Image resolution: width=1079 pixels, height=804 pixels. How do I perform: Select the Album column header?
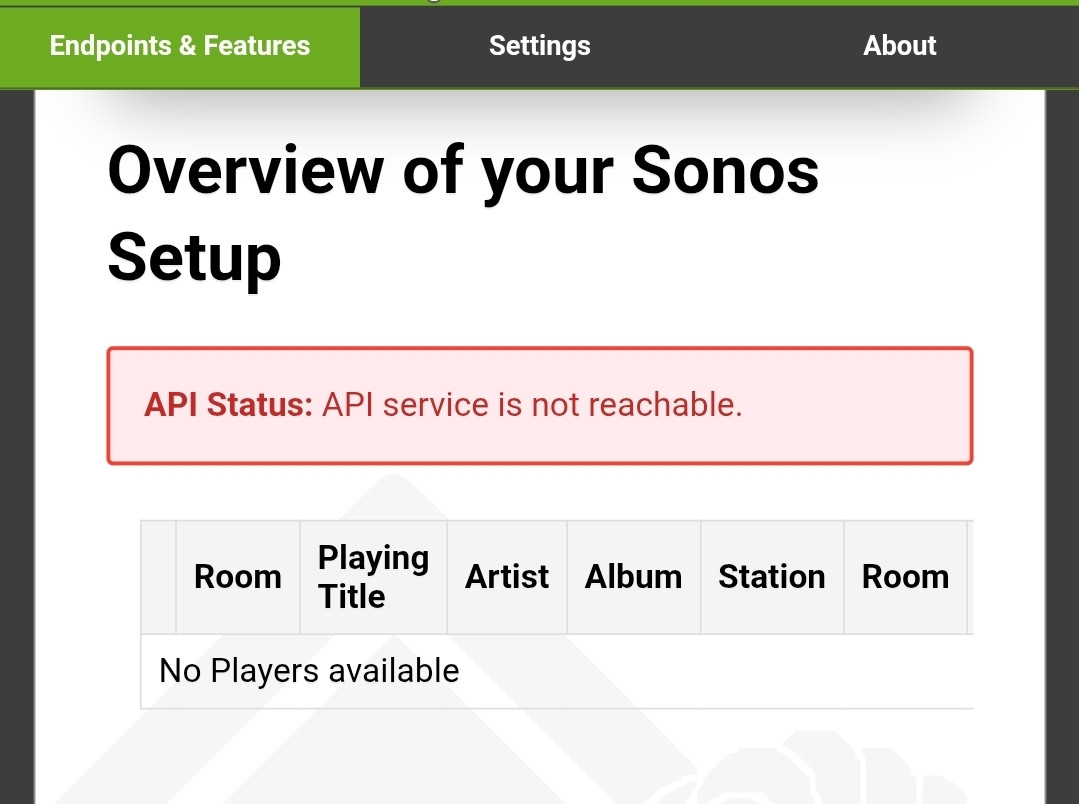point(633,577)
